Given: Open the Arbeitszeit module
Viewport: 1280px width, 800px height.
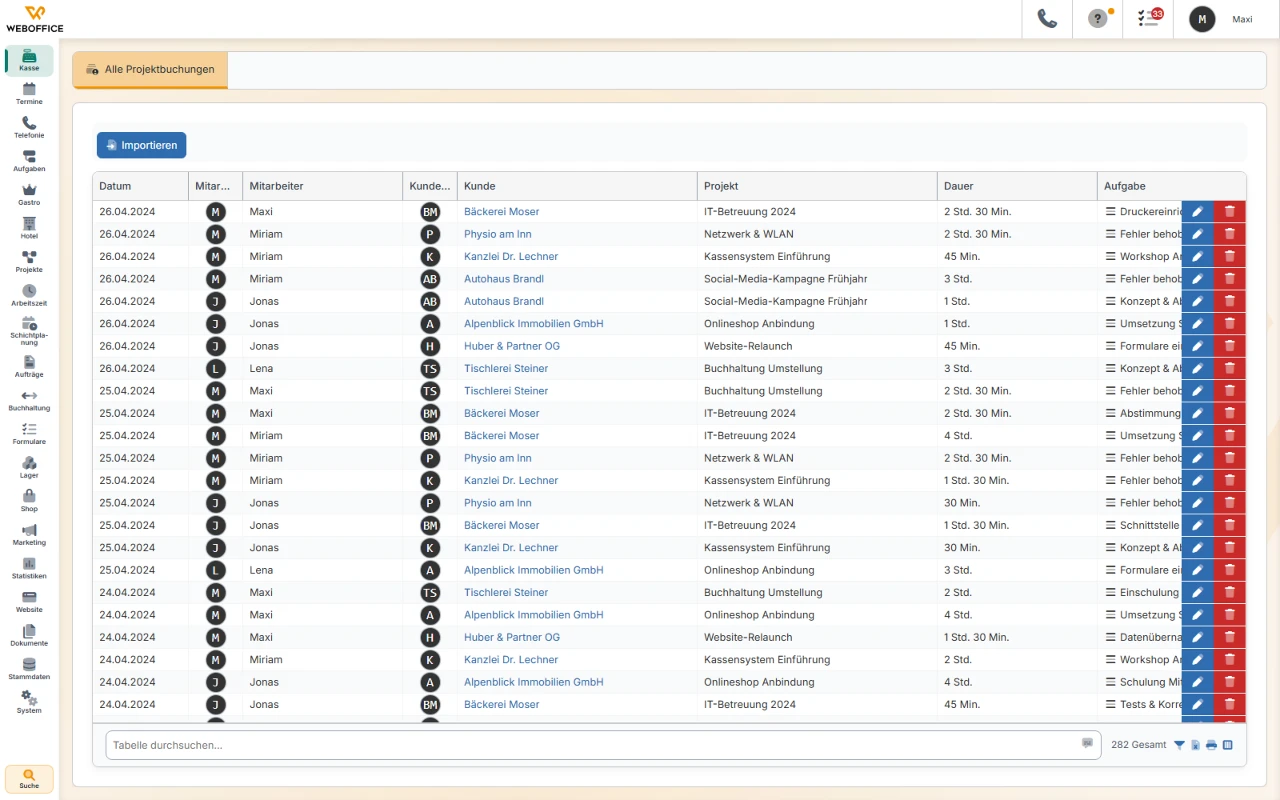Looking at the screenshot, I should 29,295.
